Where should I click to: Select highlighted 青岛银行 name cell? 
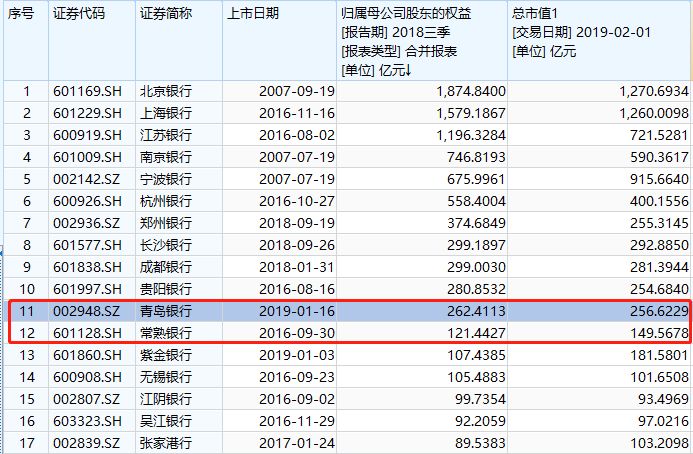click(166, 311)
